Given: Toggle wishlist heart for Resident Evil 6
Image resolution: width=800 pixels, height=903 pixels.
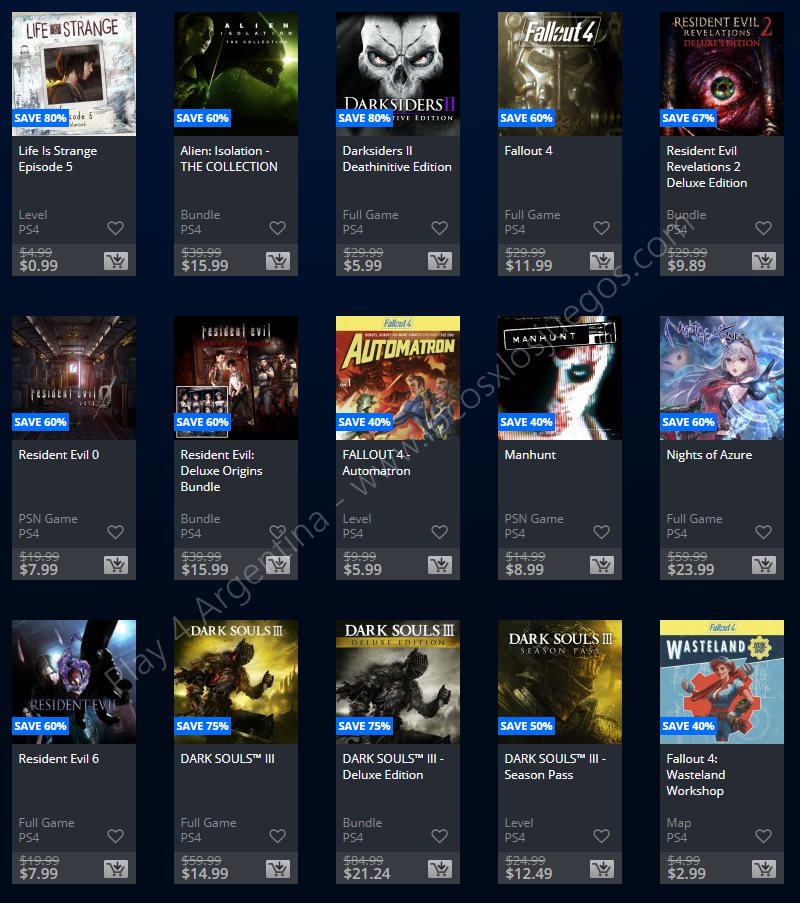Looking at the screenshot, I should (x=116, y=836).
